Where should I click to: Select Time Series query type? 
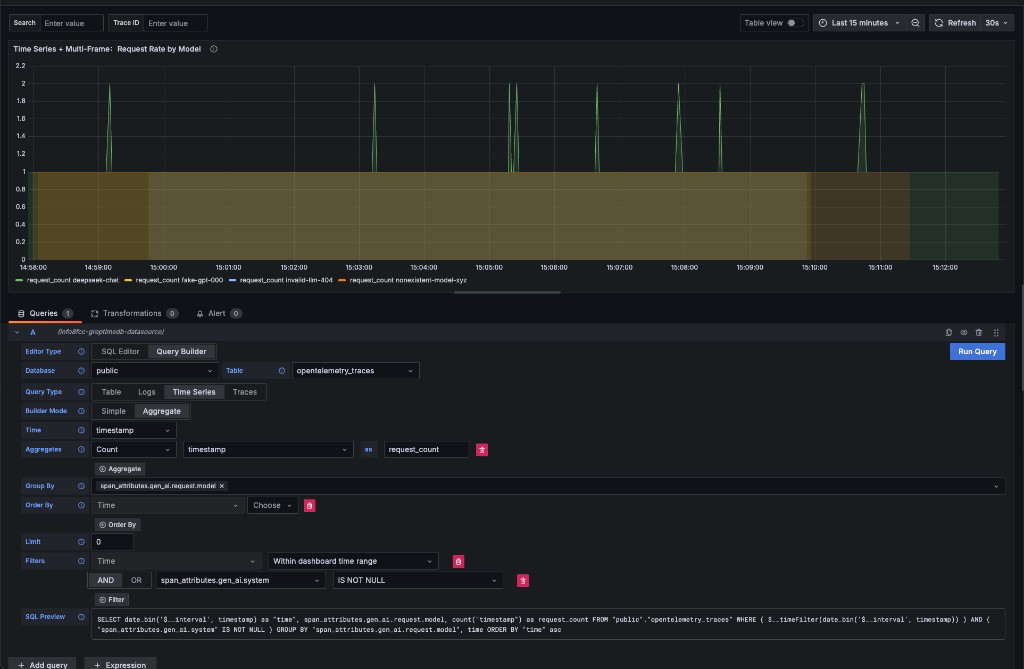point(194,392)
